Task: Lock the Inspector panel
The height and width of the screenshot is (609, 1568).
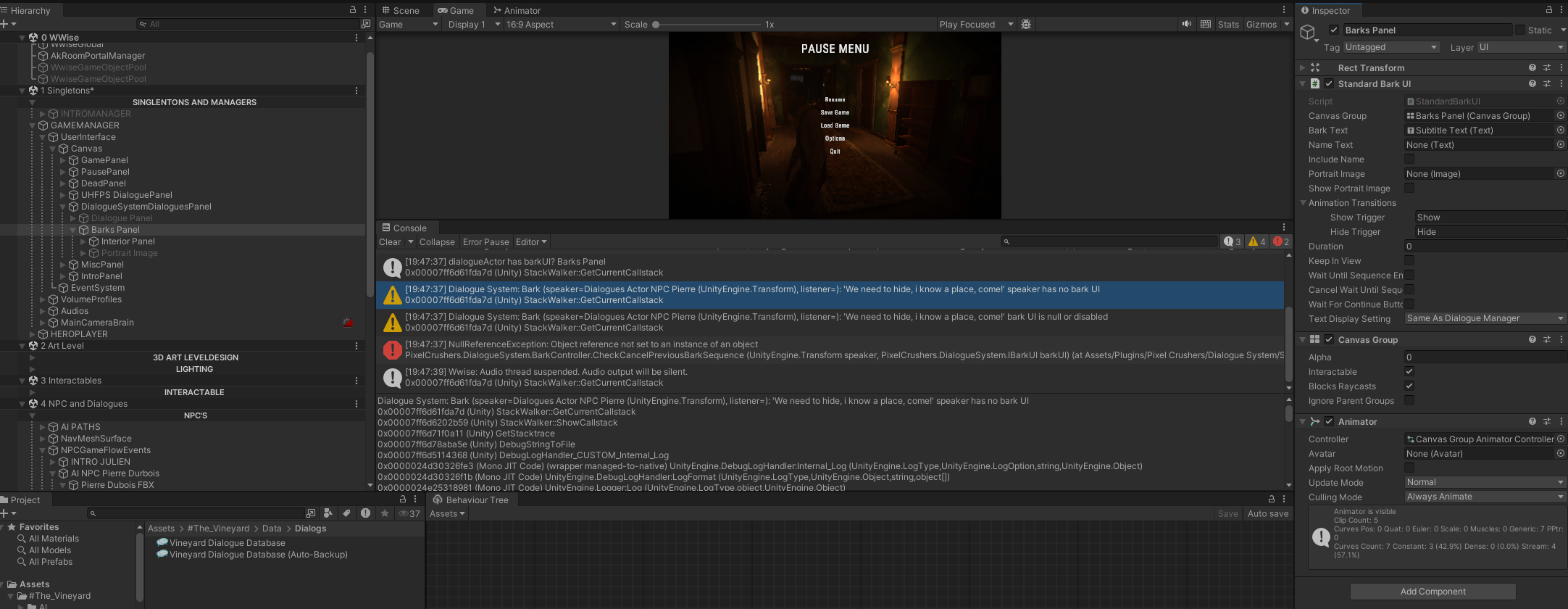Action: point(1548,10)
